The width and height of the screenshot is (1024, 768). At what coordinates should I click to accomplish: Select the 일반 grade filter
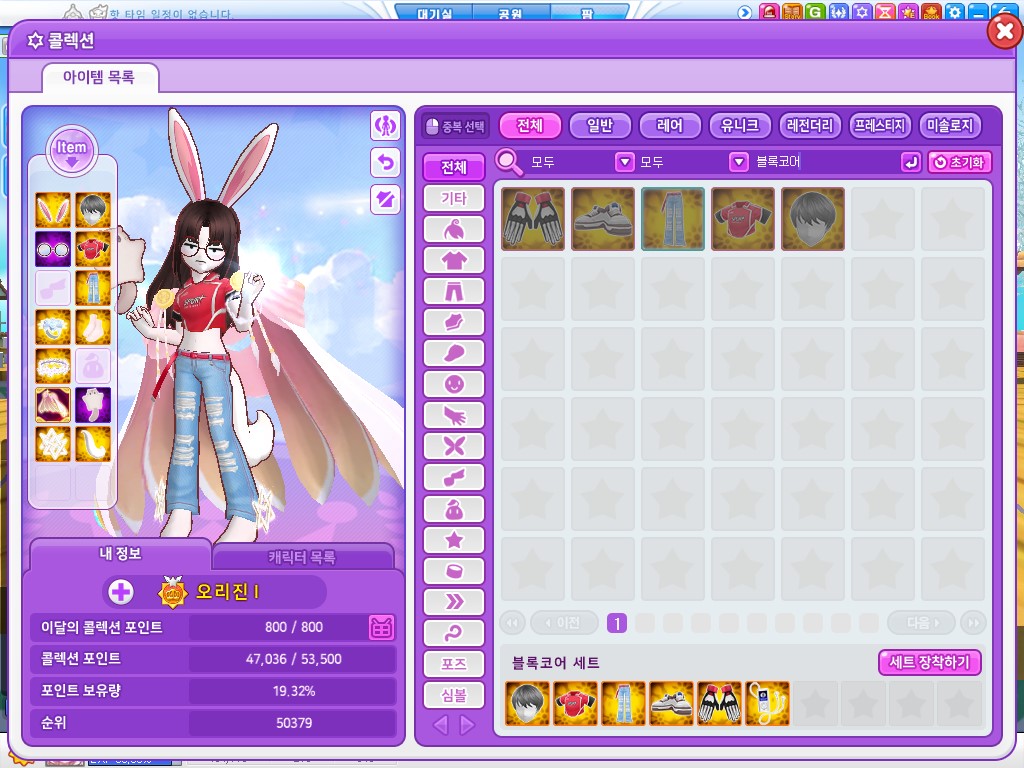coord(600,125)
